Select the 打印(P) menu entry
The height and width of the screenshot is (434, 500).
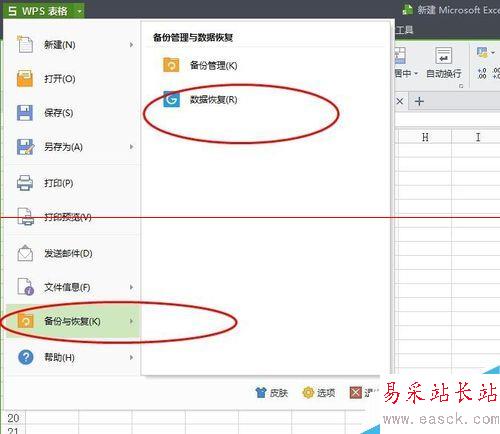(x=72, y=183)
